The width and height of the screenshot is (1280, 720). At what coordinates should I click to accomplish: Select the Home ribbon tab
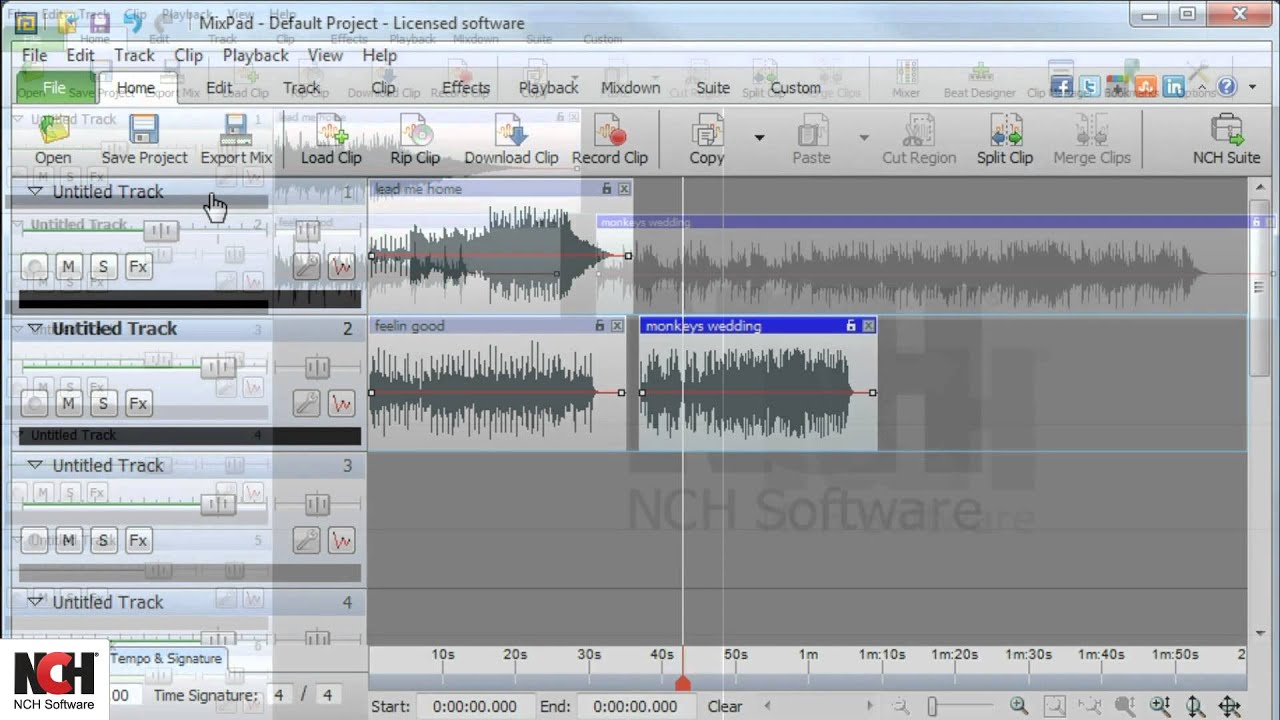(136, 88)
